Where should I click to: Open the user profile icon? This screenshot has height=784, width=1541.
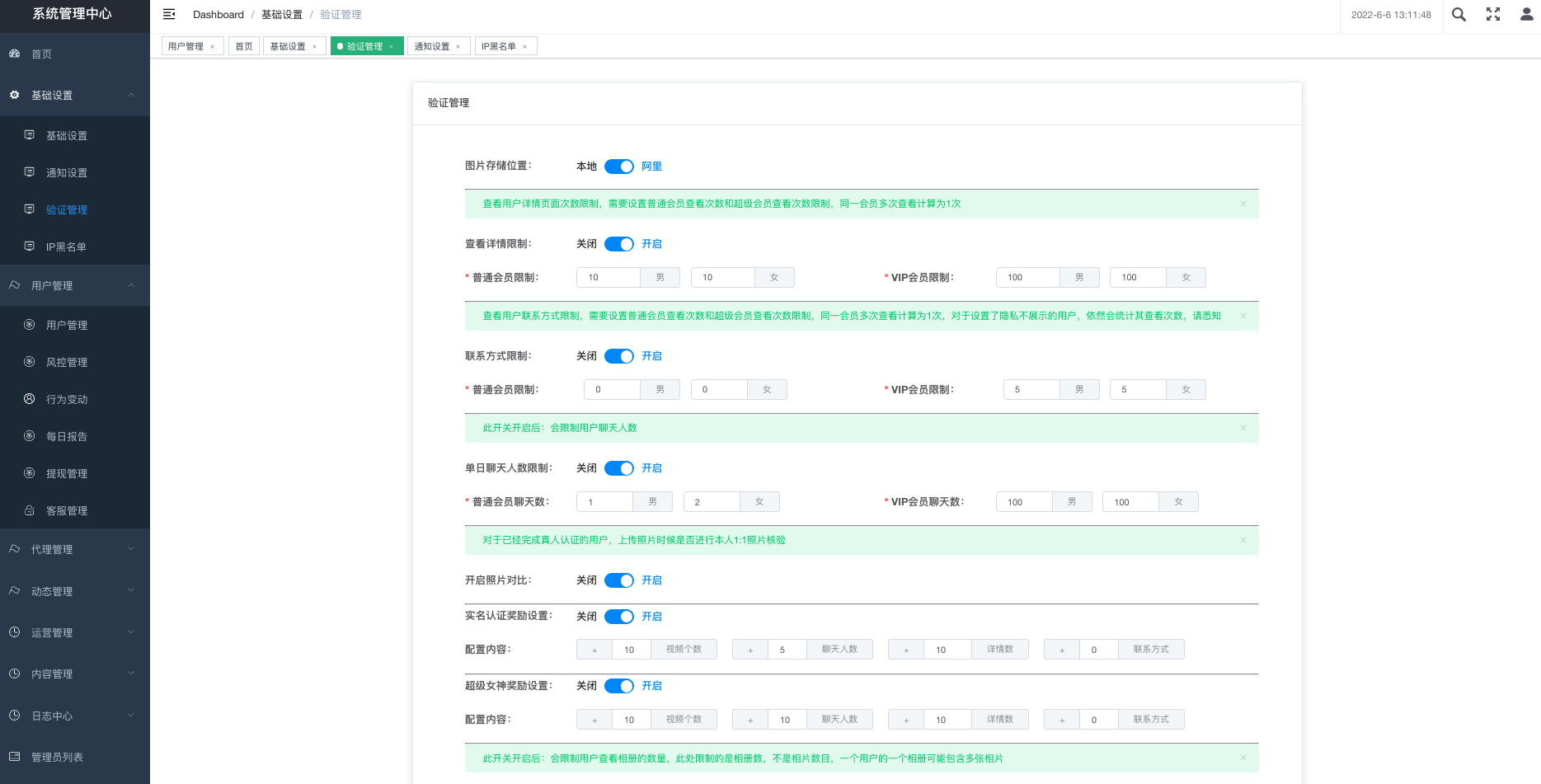click(1527, 14)
